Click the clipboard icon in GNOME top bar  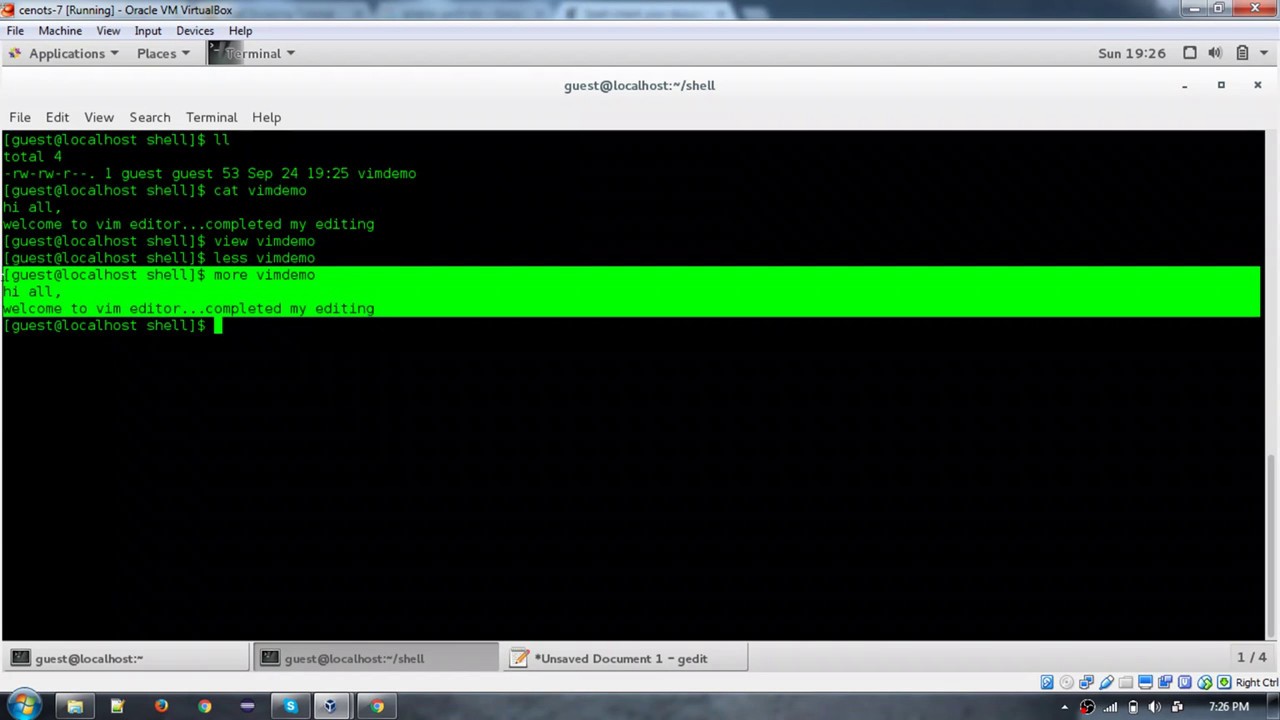click(1242, 53)
